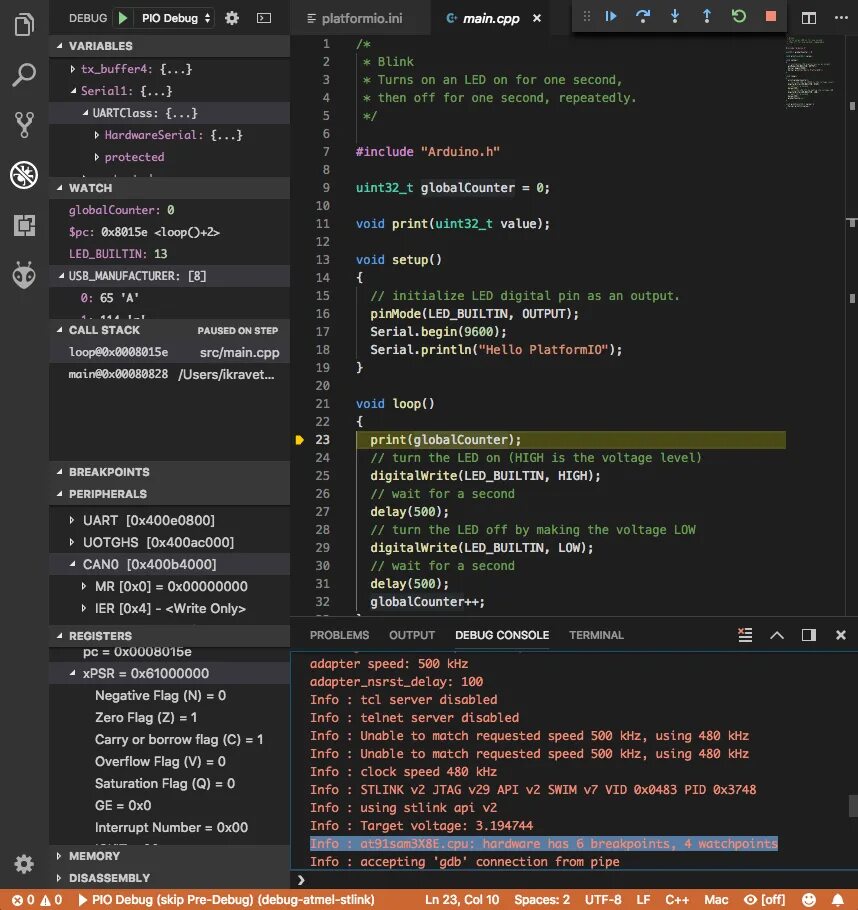858x910 pixels.
Task: Open the platformio.ini editor tab
Action: (355, 19)
